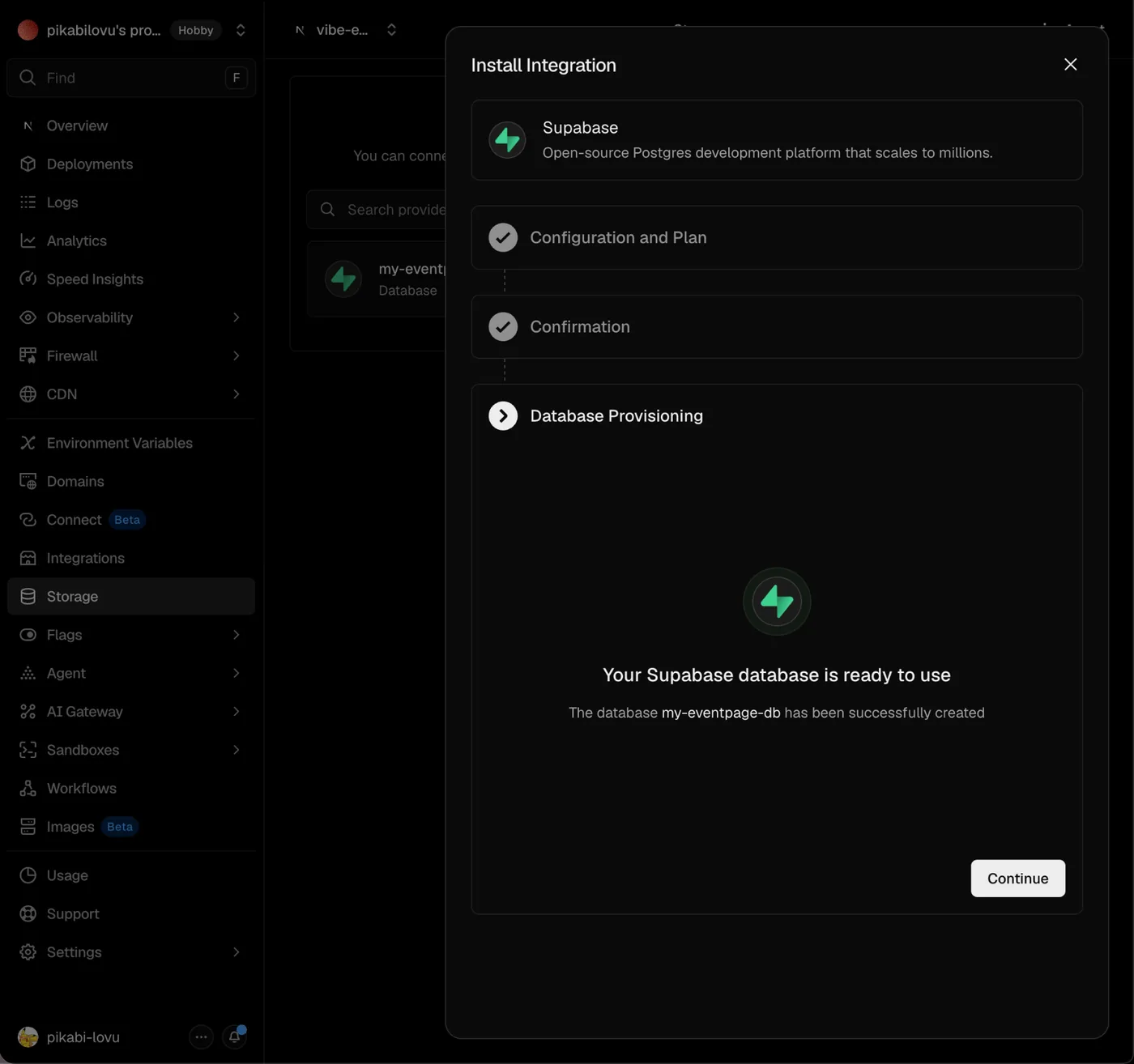
Task: Click the Usage pie icon
Action: point(28,875)
